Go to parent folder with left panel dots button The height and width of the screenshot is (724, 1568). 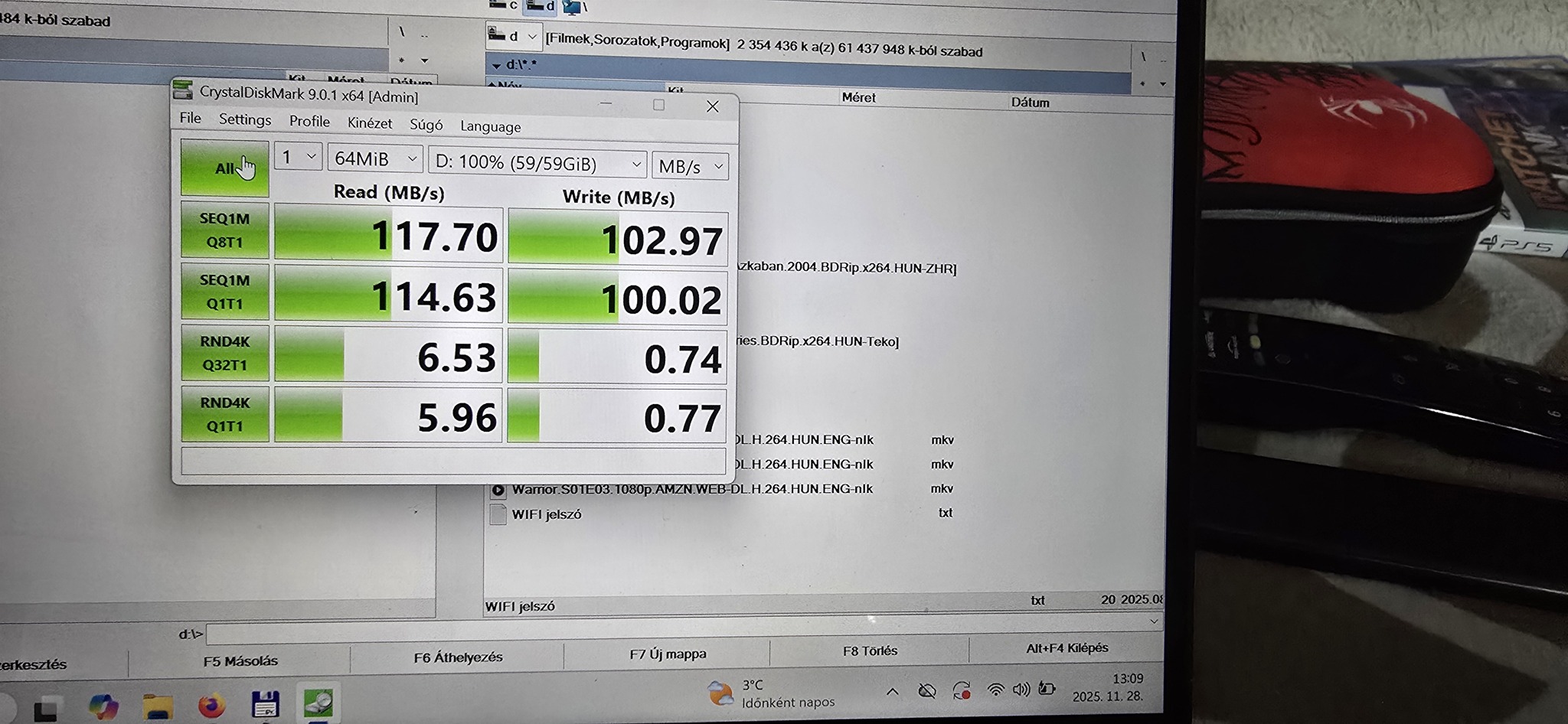pyautogui.click(x=424, y=35)
